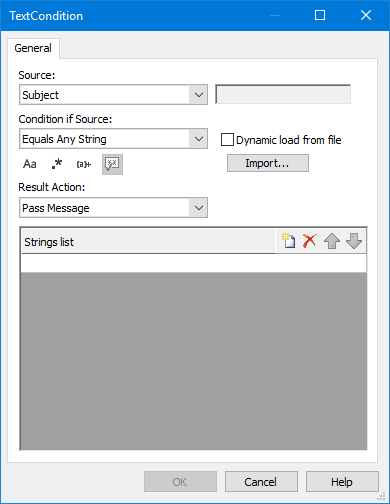Enable Dynamic load from file checkbox
390x504 pixels.
pos(227,140)
